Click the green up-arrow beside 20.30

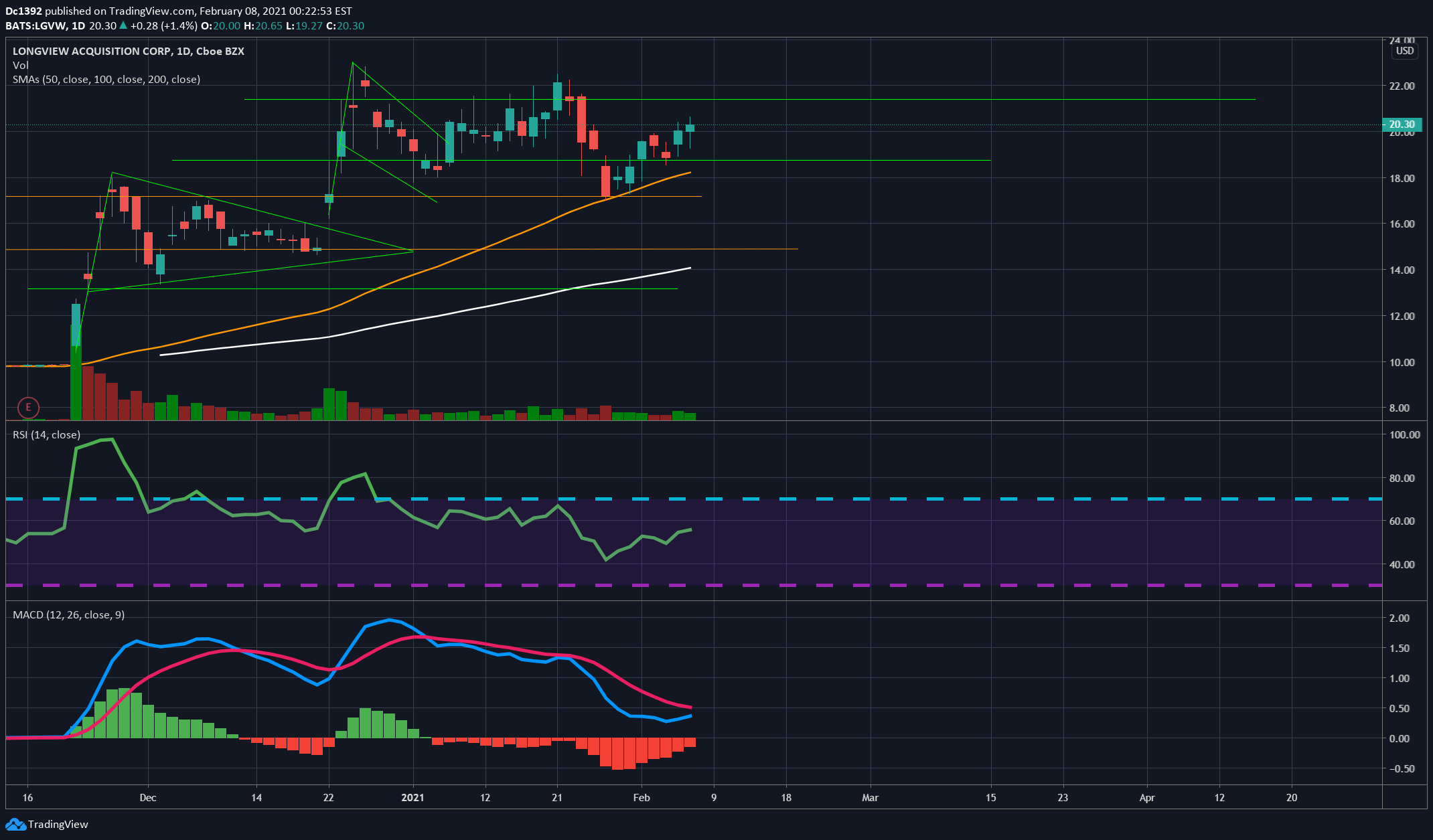[x=123, y=26]
